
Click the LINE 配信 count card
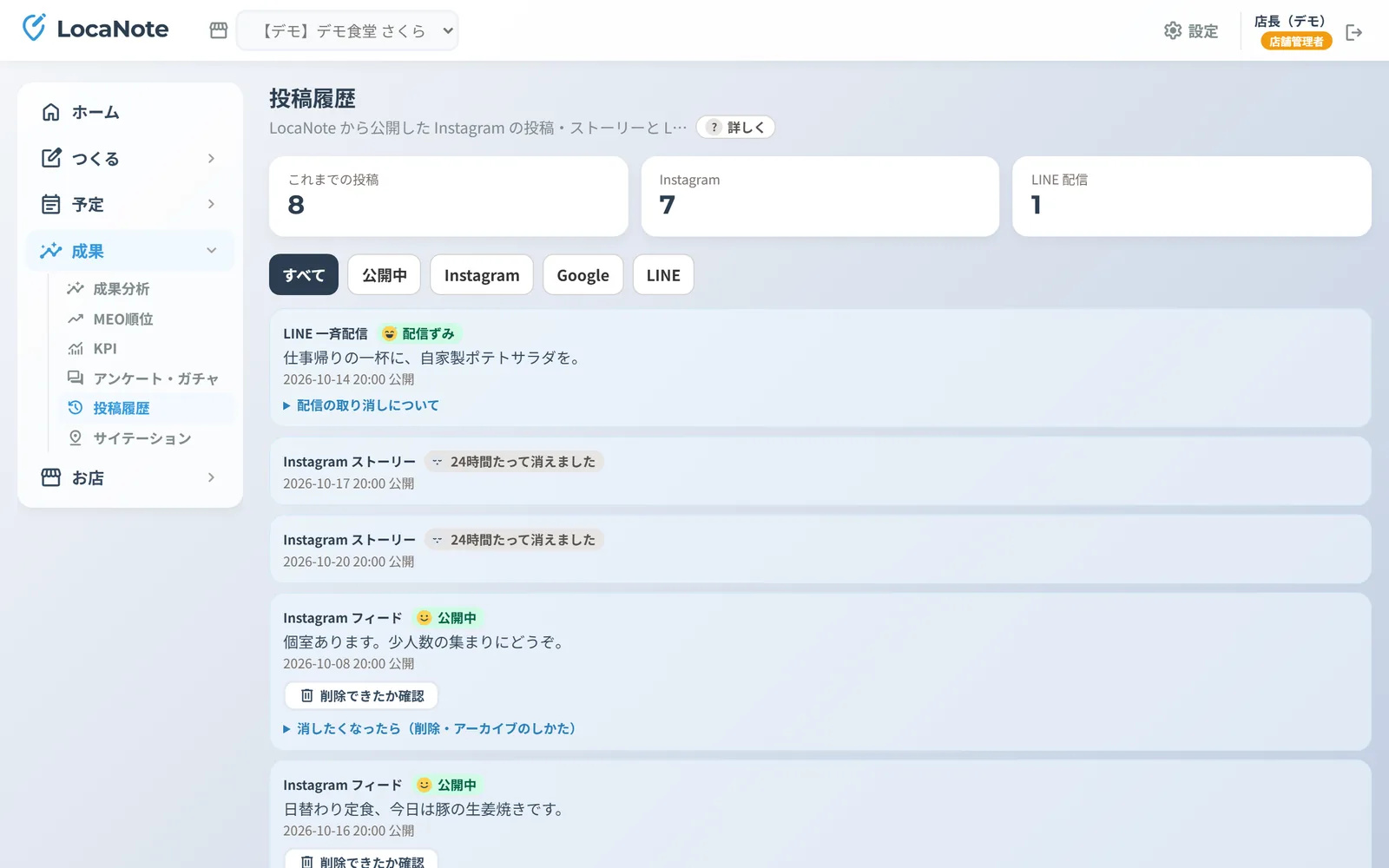1192,196
